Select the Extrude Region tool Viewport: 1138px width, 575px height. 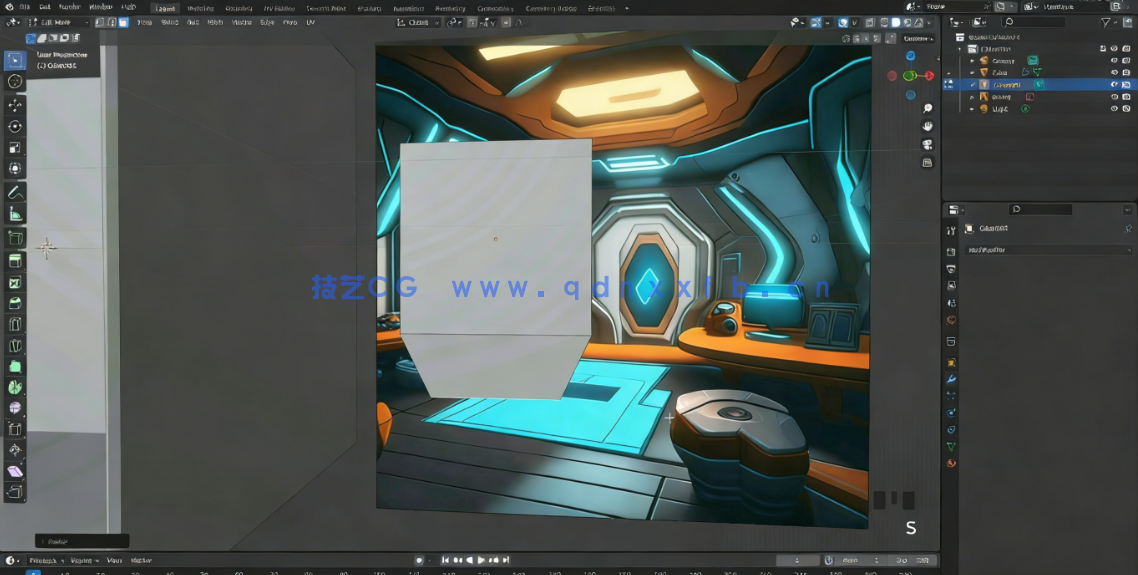(x=15, y=261)
